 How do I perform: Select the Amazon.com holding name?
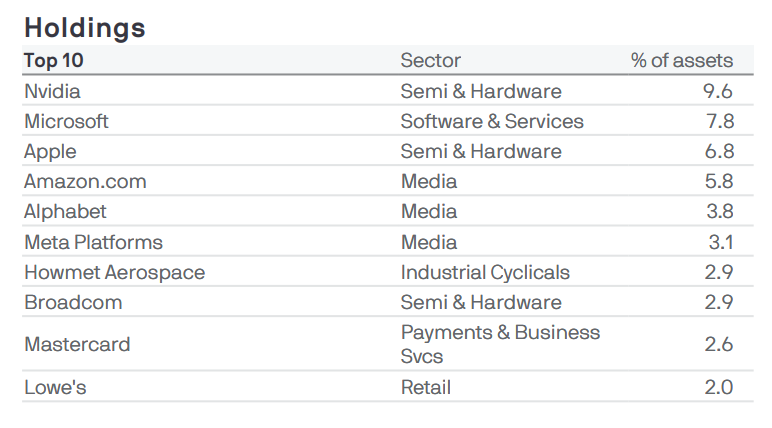[x=85, y=181]
